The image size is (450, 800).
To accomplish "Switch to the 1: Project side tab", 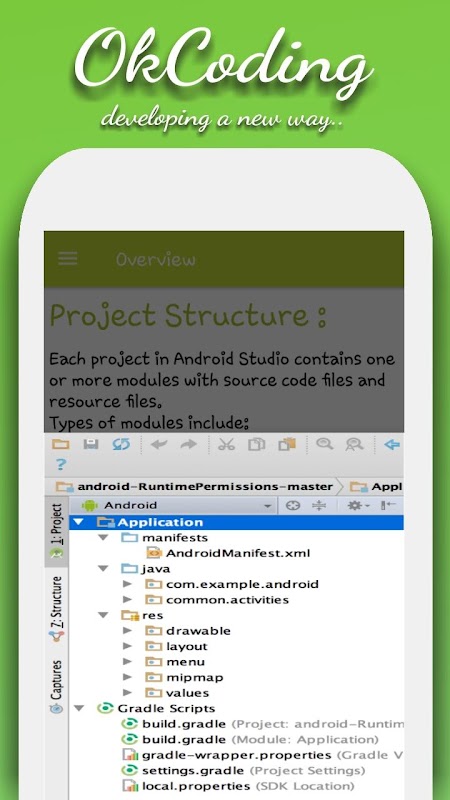I will (57, 531).
